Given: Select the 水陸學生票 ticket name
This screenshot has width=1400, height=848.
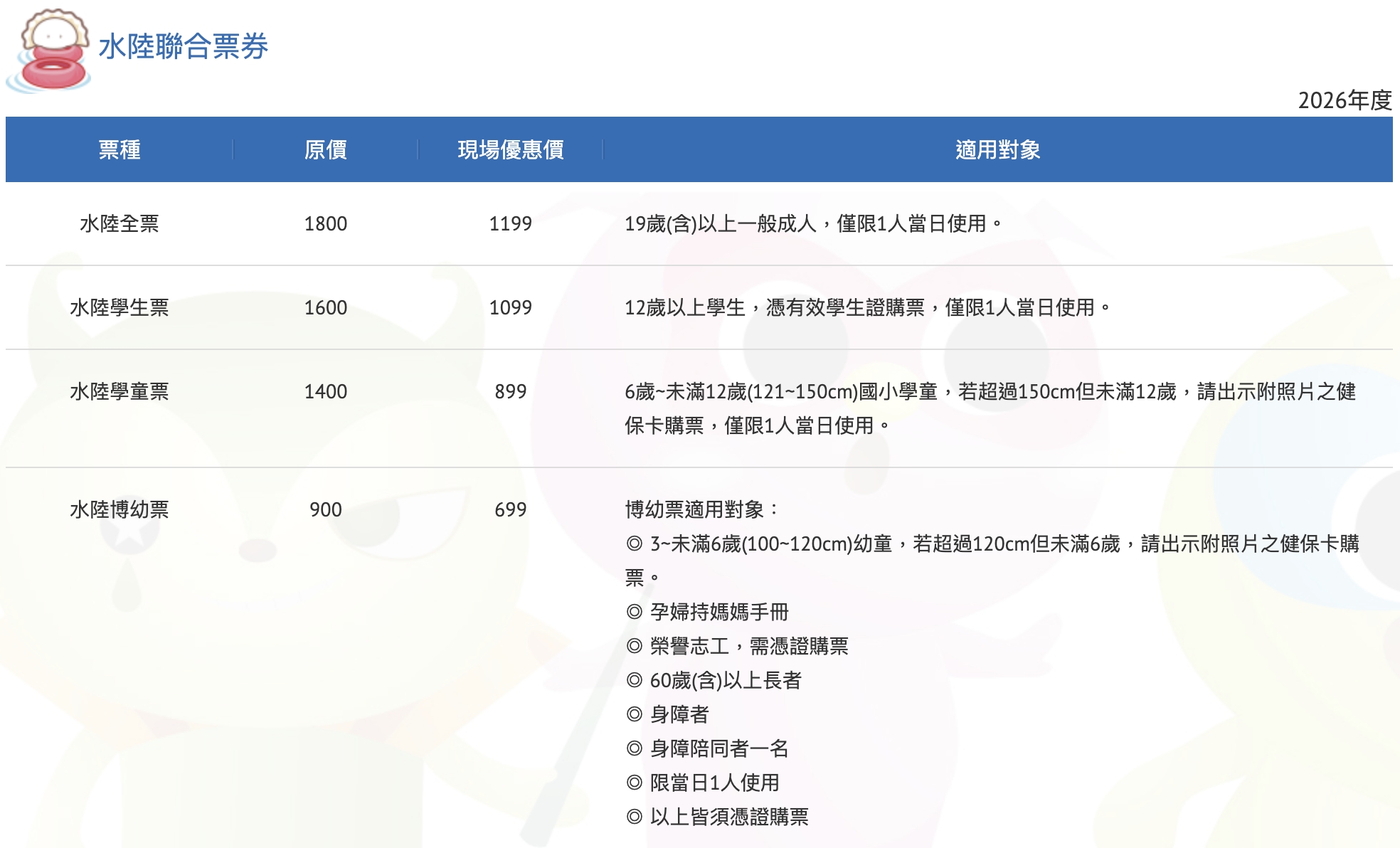Looking at the screenshot, I should tap(120, 308).
